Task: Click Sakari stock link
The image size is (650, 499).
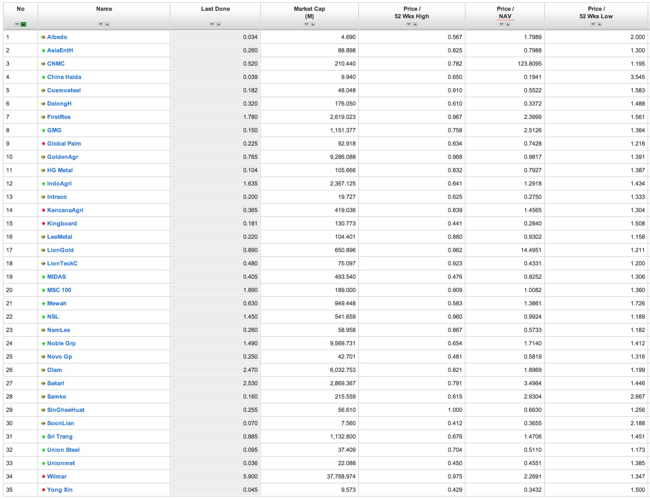Action: [x=56, y=383]
